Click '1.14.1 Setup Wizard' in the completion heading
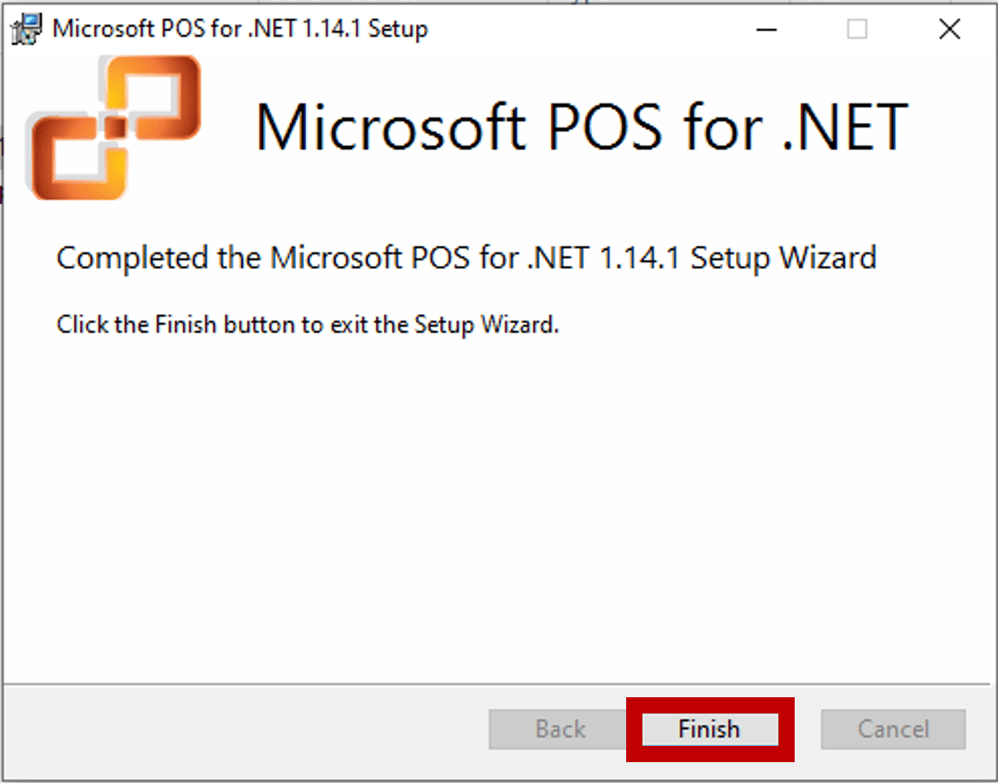The image size is (998, 783). (x=737, y=258)
